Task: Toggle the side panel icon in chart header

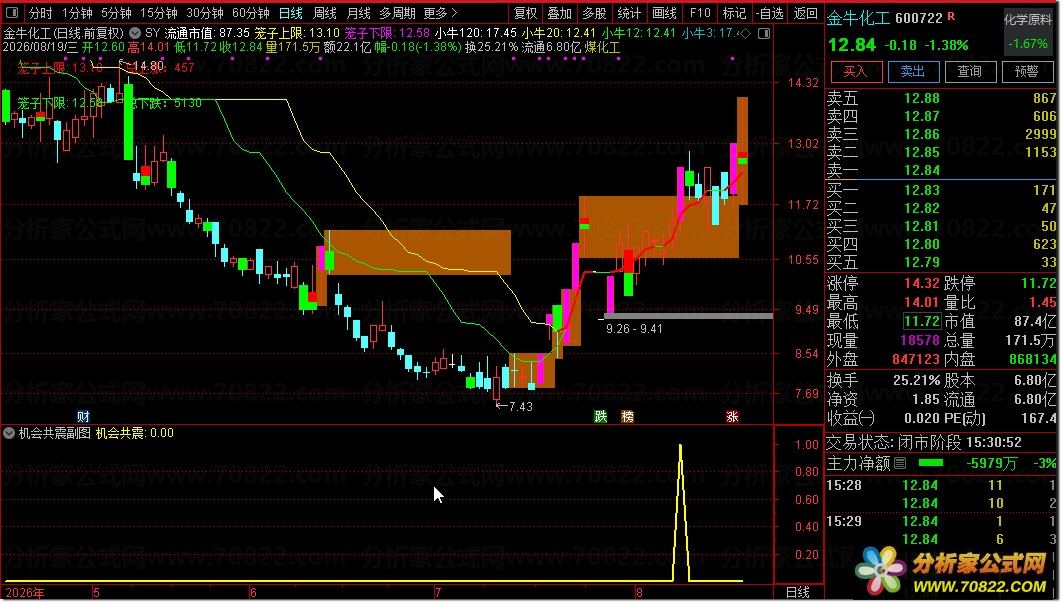Action: 764,33
